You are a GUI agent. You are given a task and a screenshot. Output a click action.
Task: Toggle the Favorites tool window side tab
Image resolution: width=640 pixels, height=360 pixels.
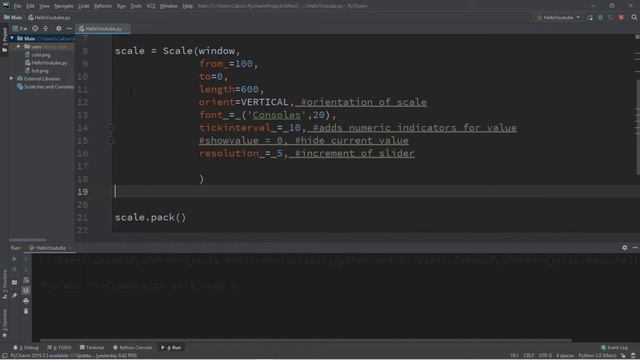click(4, 324)
